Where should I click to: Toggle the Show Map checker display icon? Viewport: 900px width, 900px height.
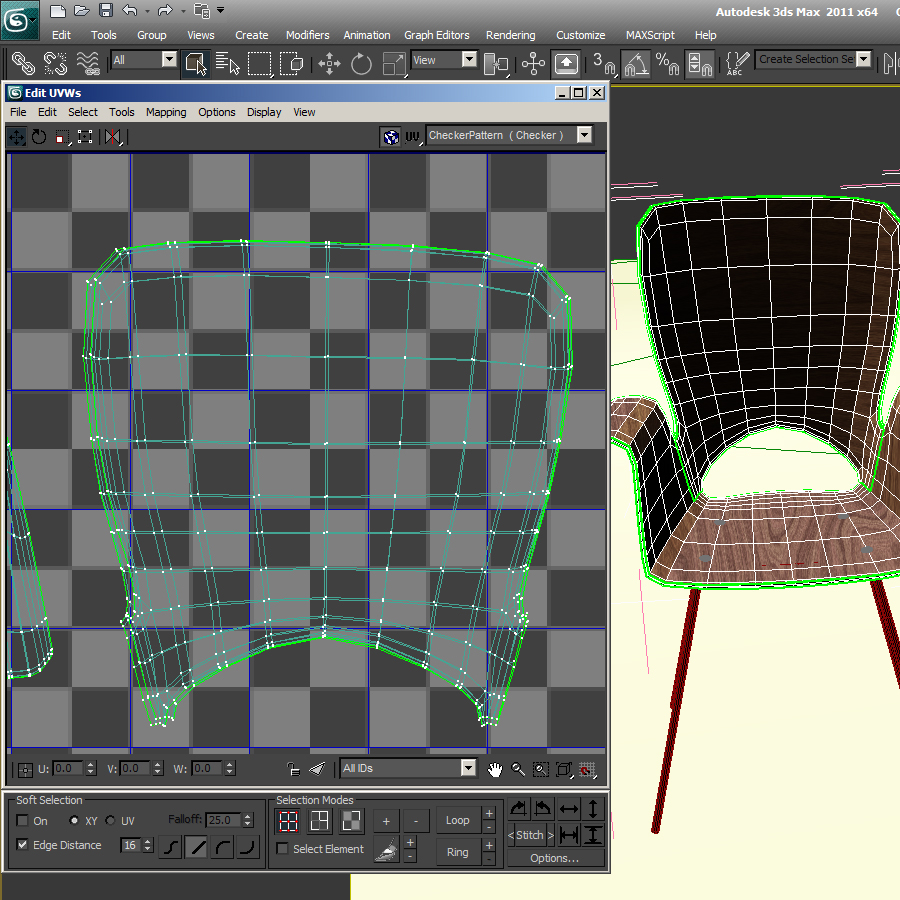390,136
